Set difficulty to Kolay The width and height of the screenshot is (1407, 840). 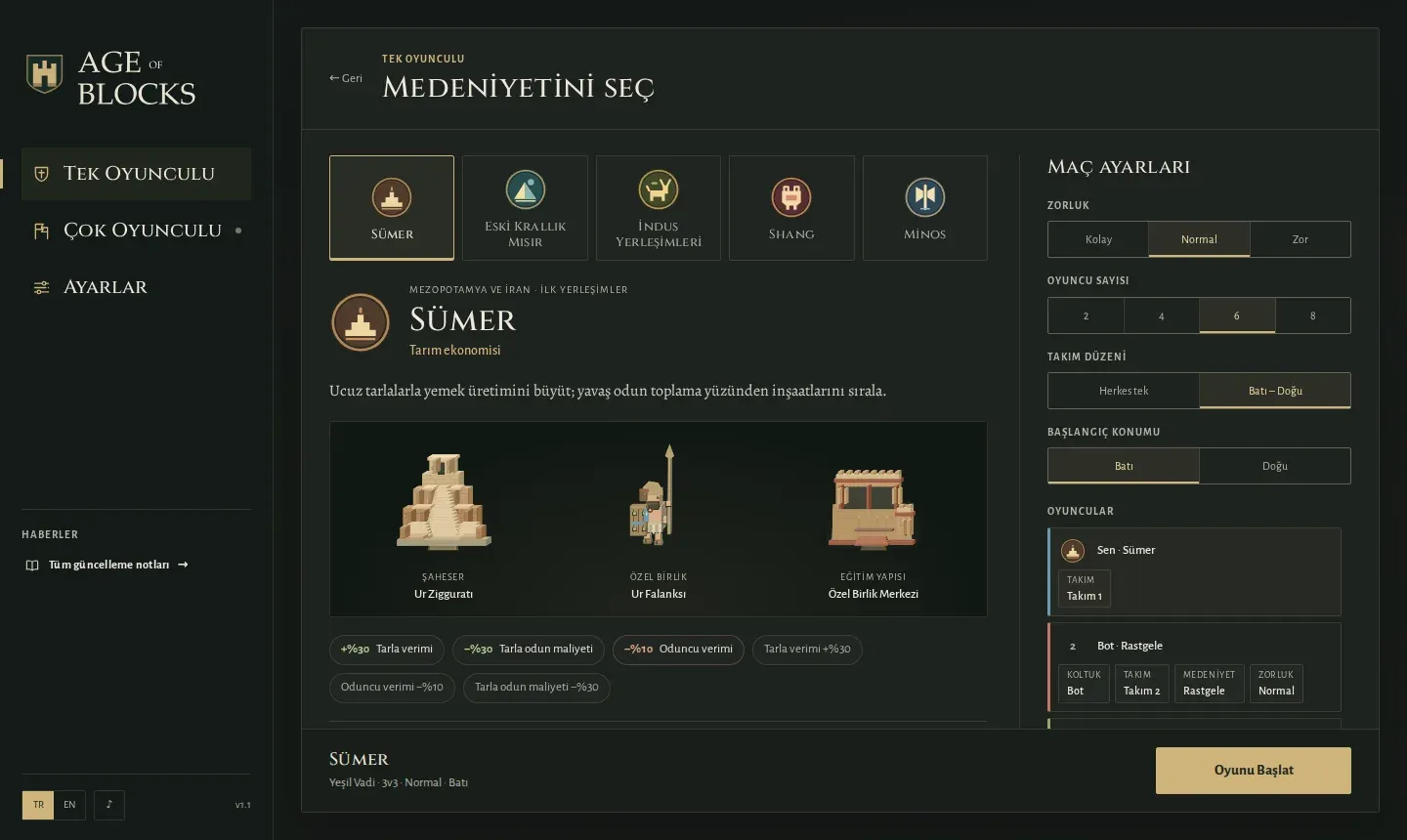pos(1098,239)
